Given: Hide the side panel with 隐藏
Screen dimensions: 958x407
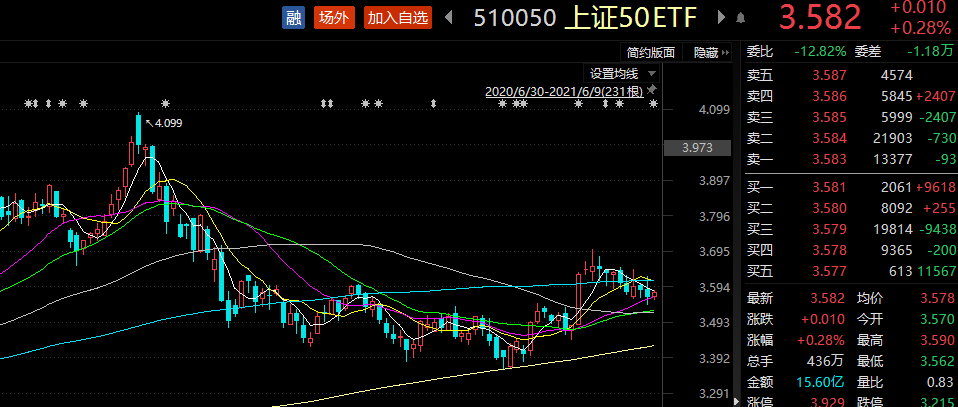Looking at the screenshot, I should click(x=706, y=52).
